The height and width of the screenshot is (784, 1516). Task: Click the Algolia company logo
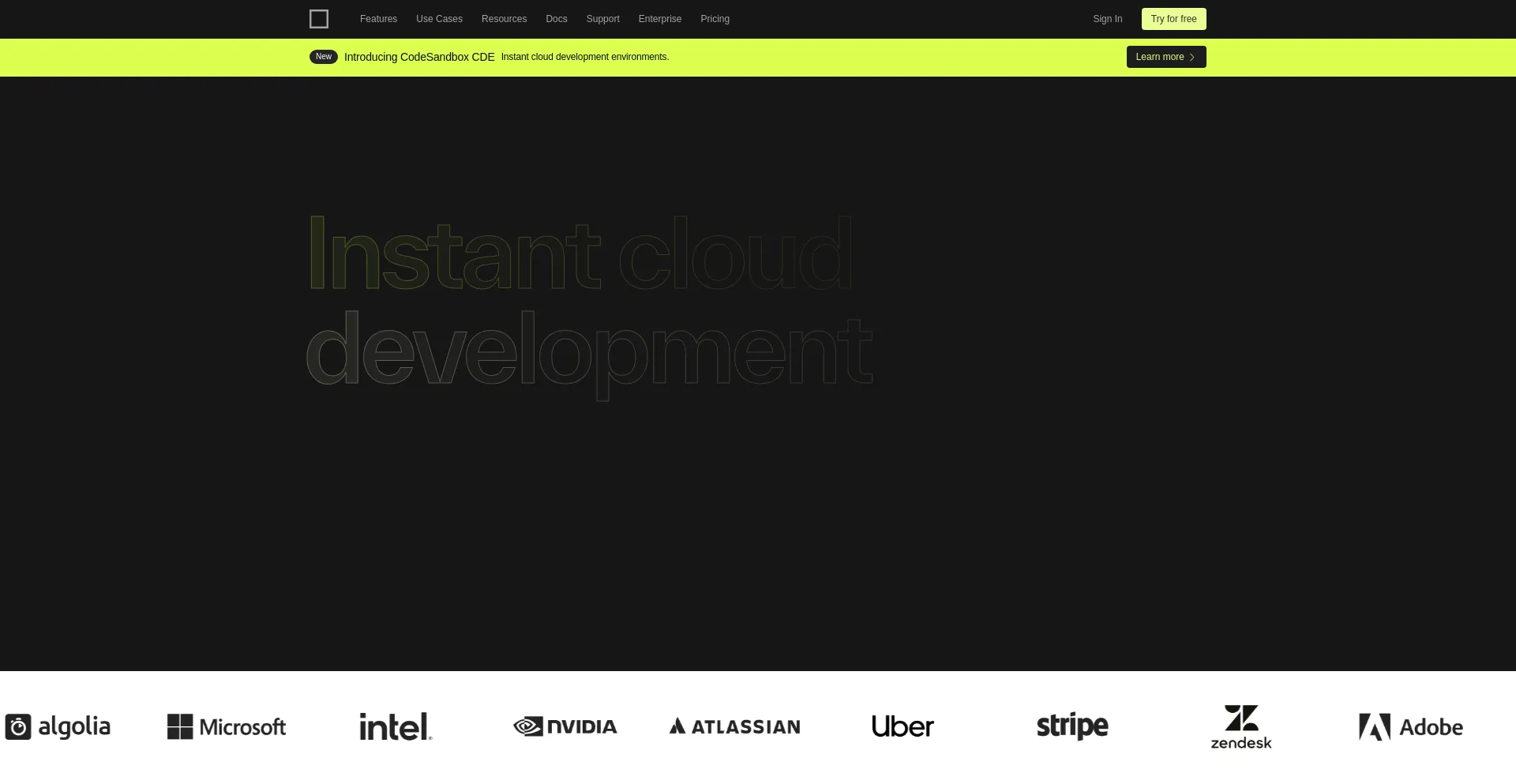pos(57,726)
